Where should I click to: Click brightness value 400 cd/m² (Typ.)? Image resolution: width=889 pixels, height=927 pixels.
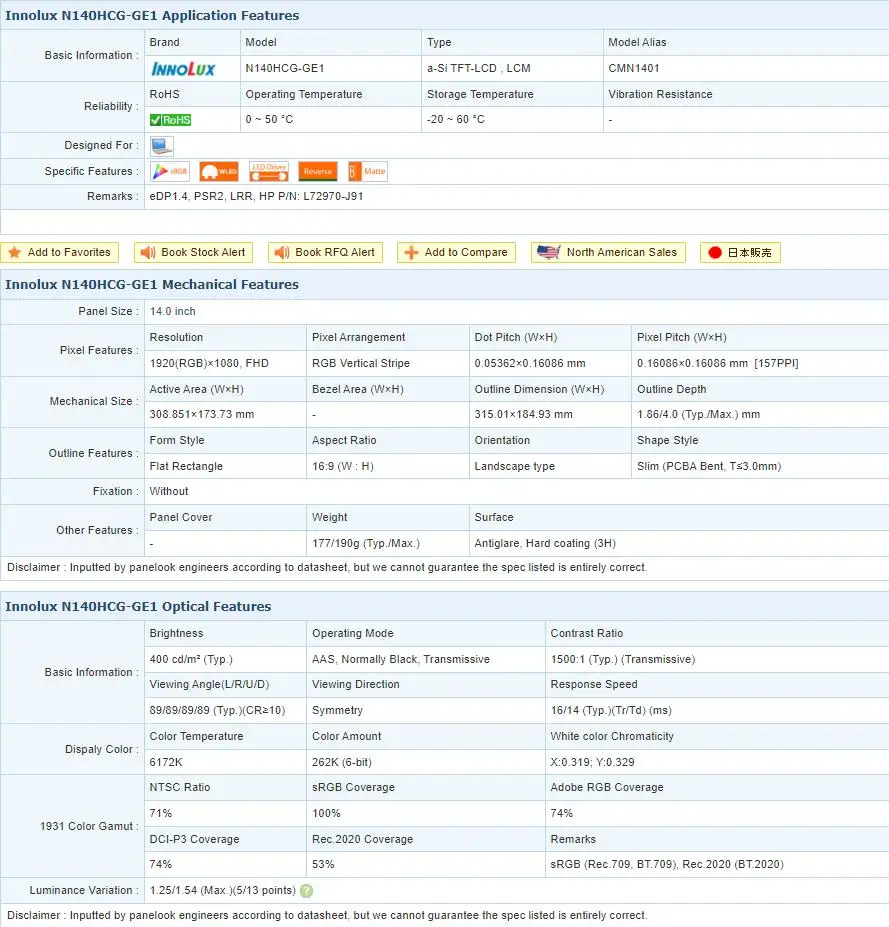(x=191, y=659)
